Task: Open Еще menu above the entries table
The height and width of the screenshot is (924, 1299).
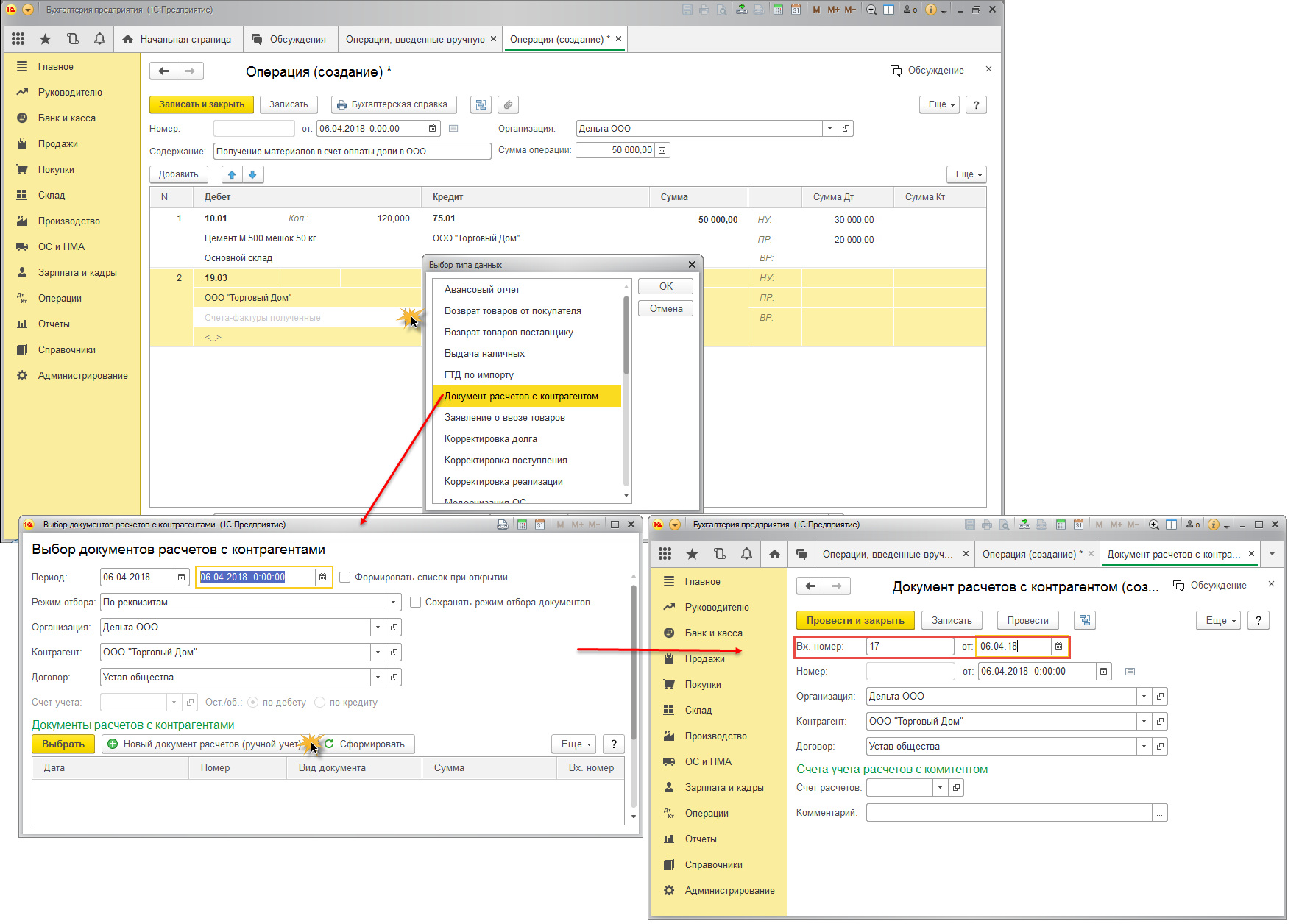Action: (966, 174)
